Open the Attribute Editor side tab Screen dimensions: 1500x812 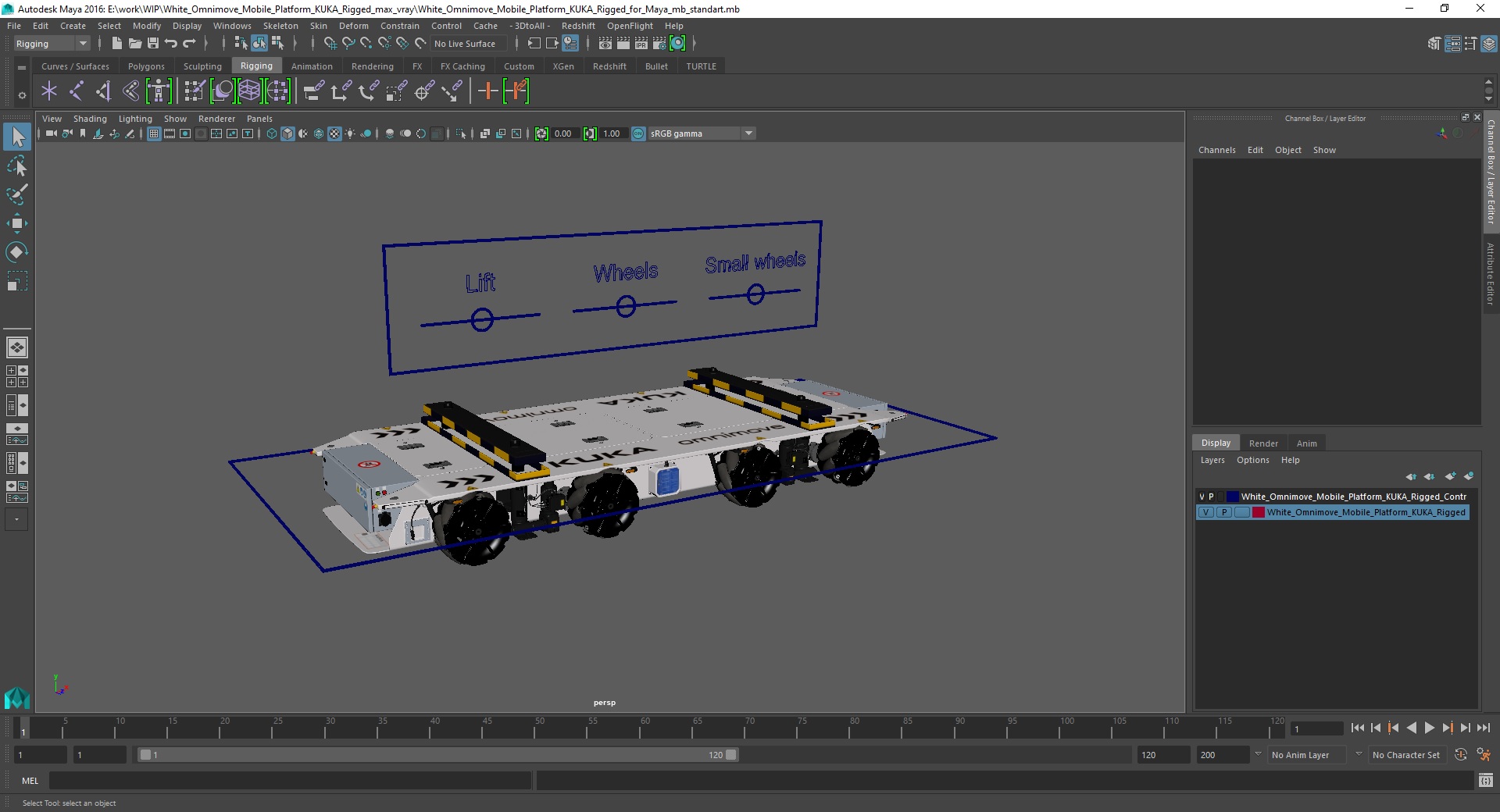click(x=1491, y=273)
